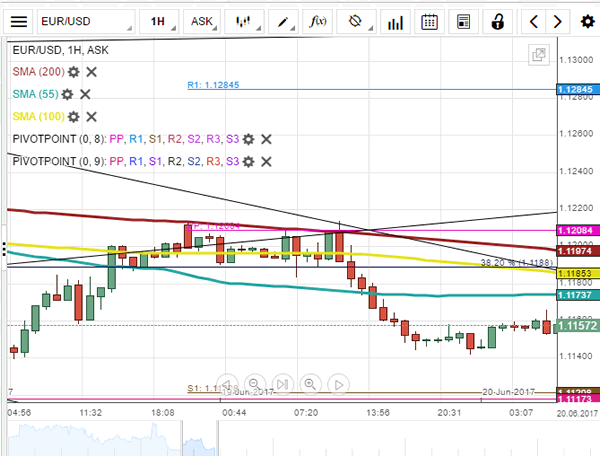Click the SMA (200) legend label
Viewport: 600px width, 457px height.
tap(39, 72)
